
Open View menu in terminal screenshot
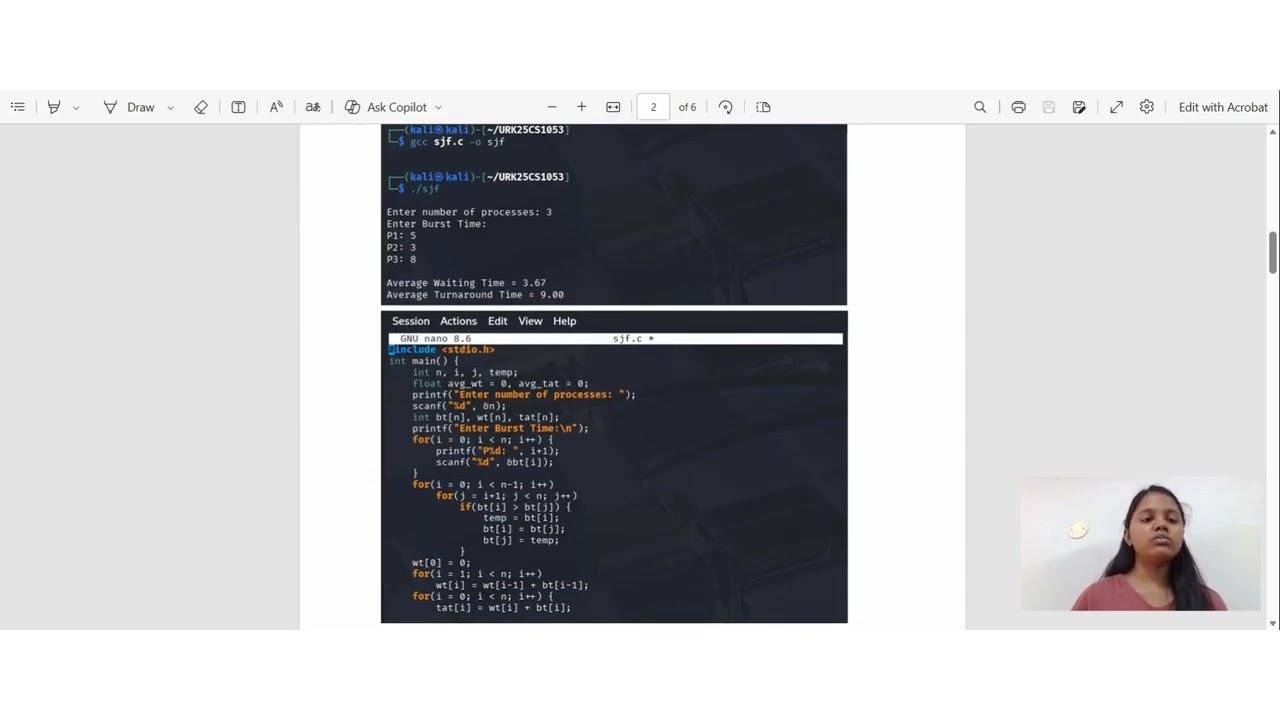(x=530, y=321)
